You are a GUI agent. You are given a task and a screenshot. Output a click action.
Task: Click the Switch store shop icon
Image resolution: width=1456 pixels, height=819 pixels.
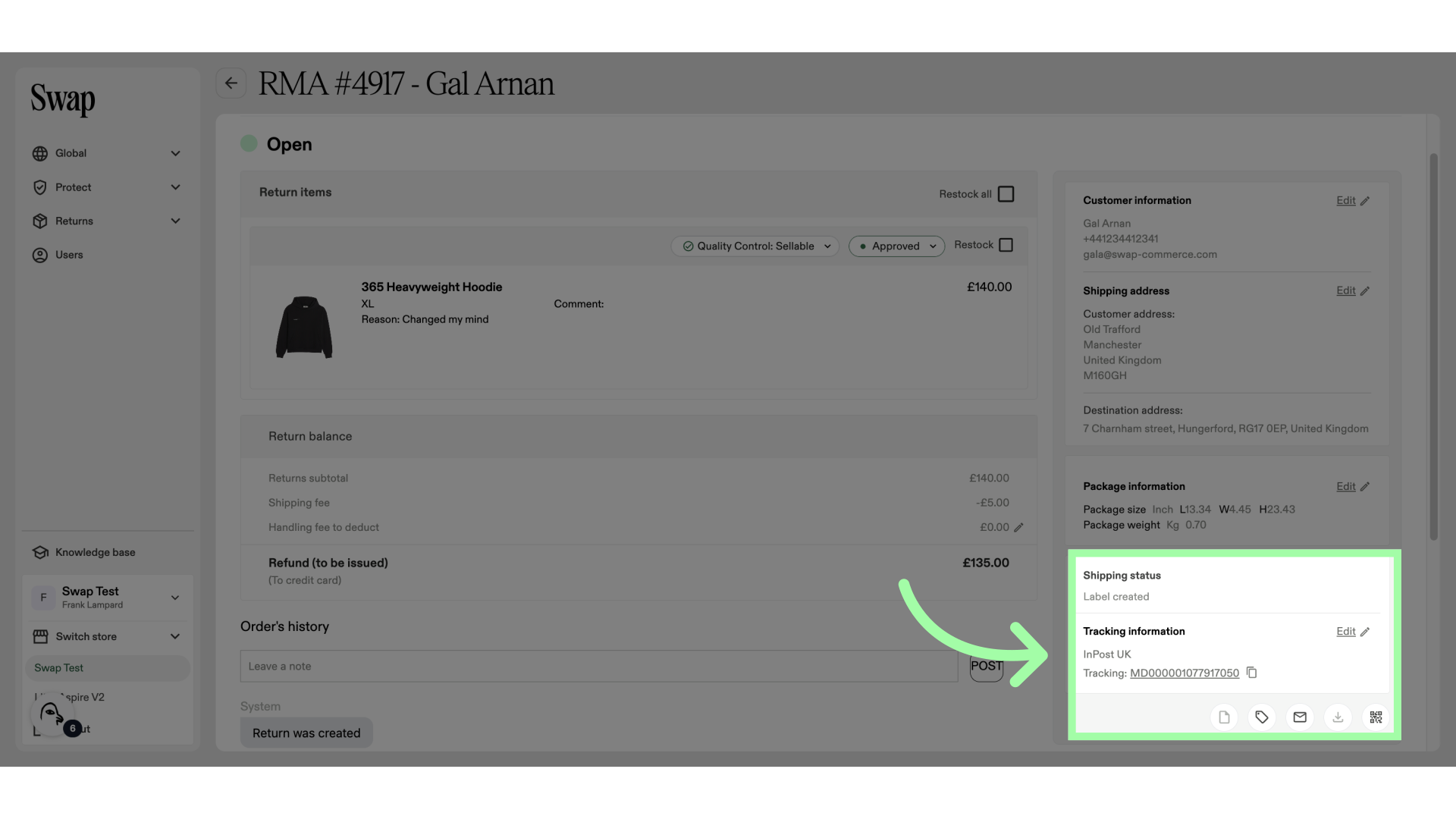click(40, 636)
